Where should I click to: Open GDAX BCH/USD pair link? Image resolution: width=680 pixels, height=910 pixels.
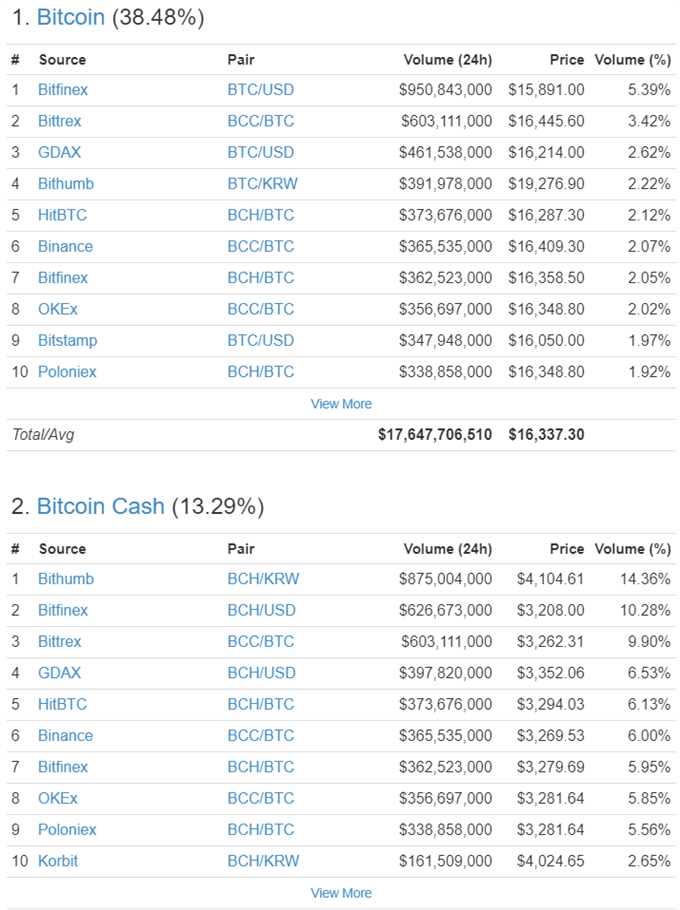262,673
